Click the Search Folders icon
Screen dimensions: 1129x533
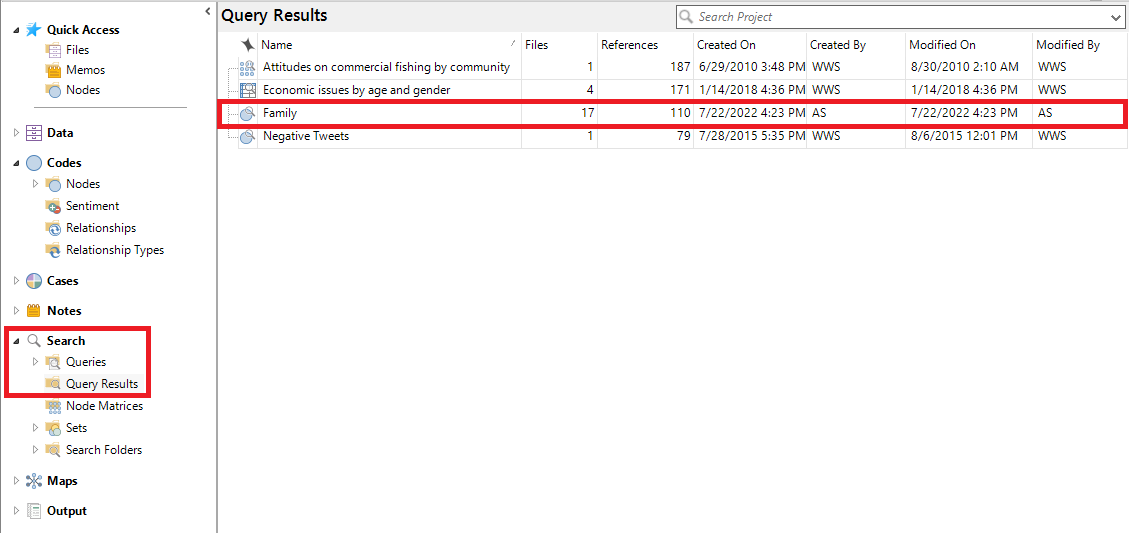pos(53,449)
